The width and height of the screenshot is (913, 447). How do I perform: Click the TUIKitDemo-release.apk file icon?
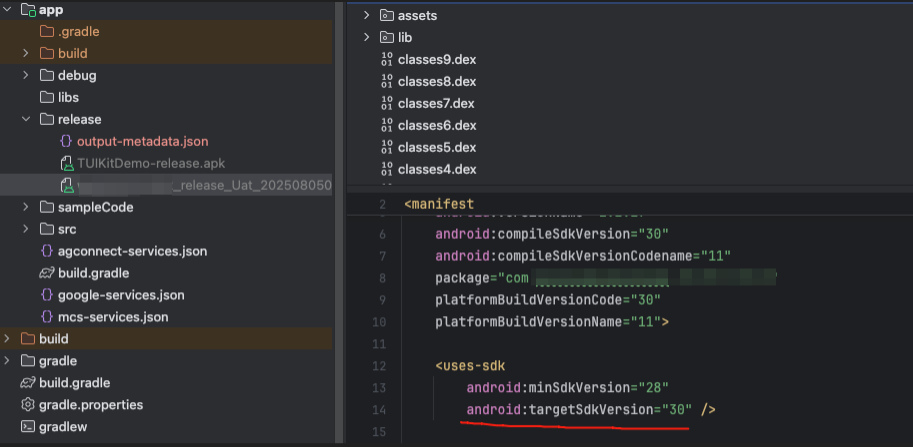66,163
